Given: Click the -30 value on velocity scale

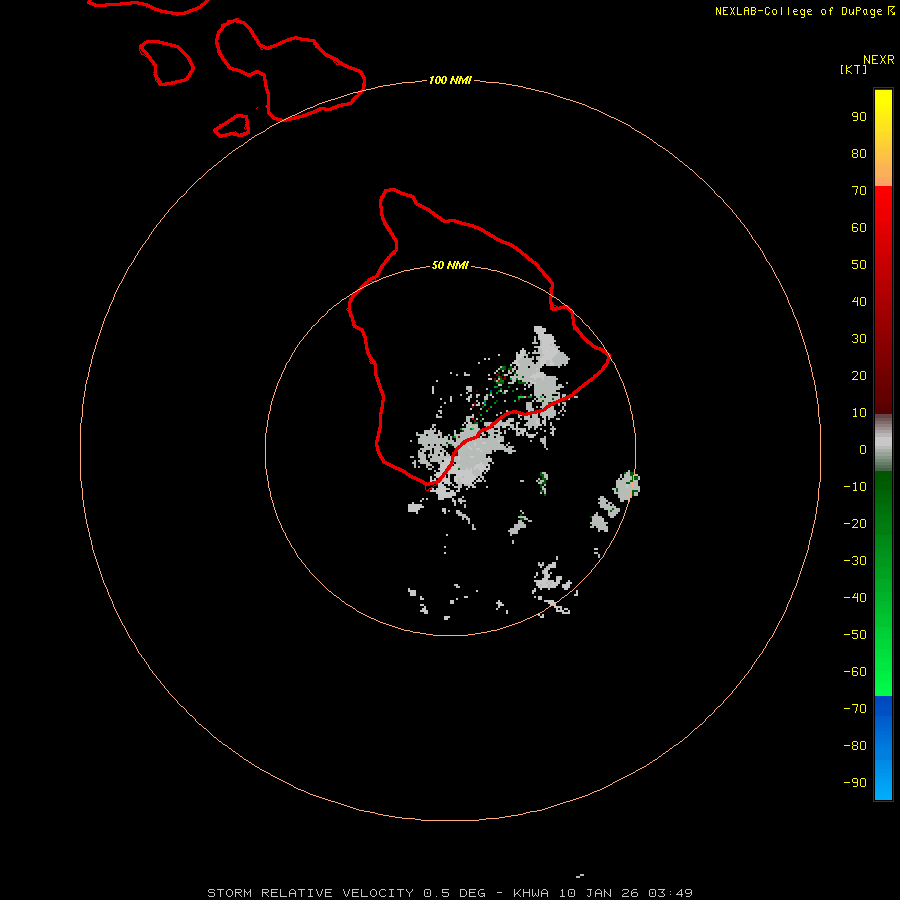Looking at the screenshot, I should [x=855, y=561].
